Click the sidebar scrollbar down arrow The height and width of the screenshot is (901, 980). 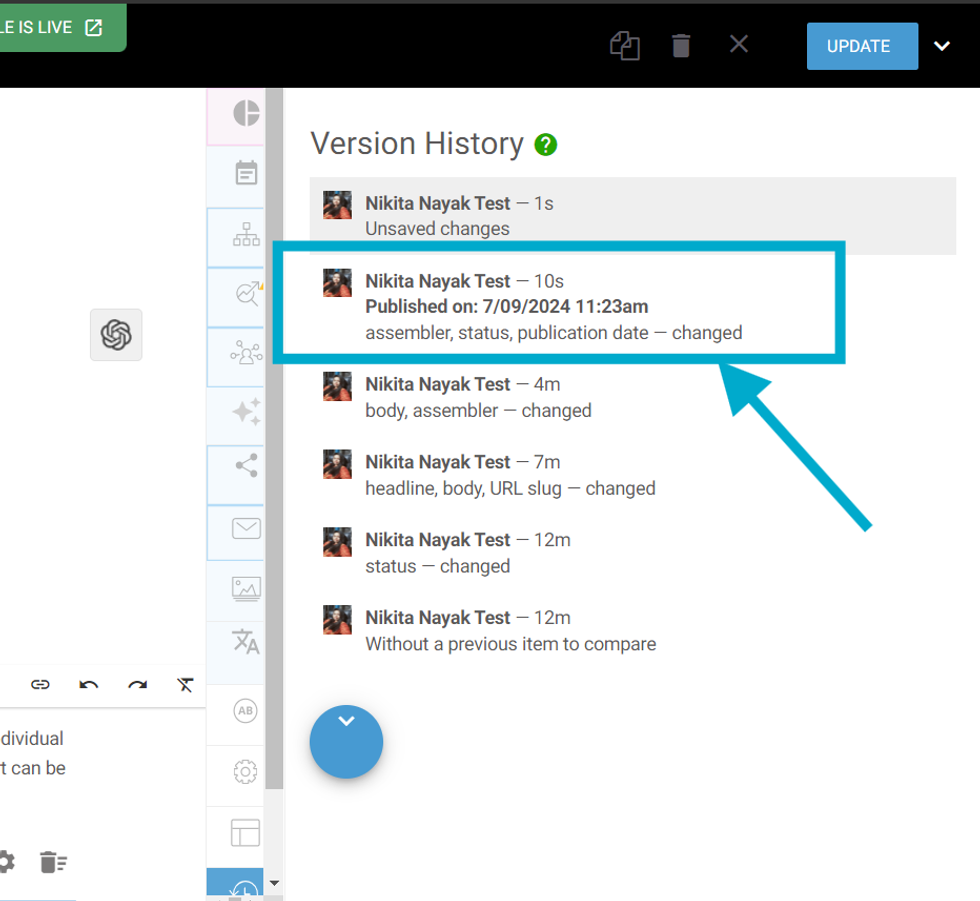[x=275, y=884]
